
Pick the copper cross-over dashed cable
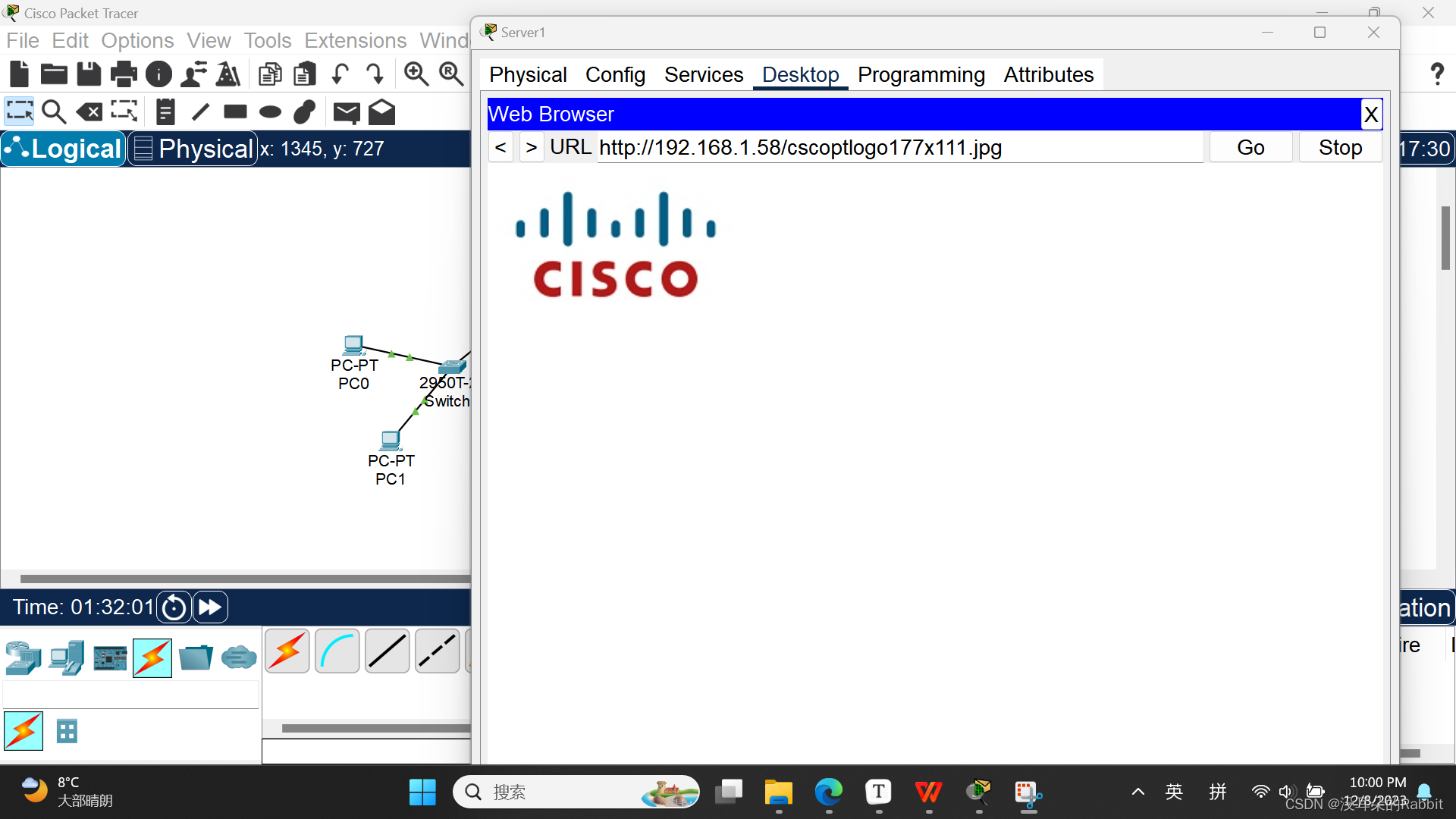coord(438,651)
